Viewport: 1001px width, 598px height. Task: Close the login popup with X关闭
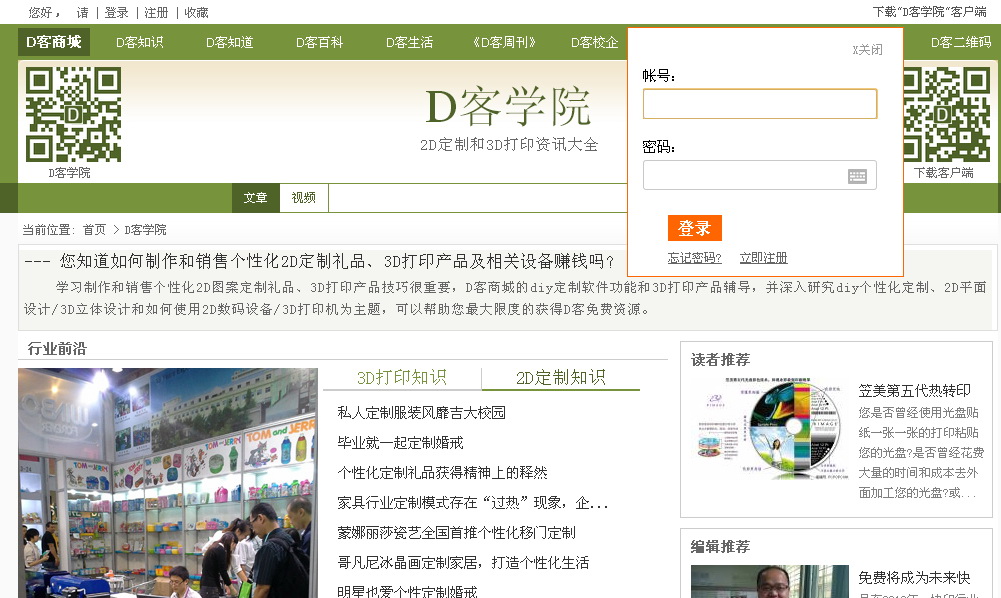point(867,49)
